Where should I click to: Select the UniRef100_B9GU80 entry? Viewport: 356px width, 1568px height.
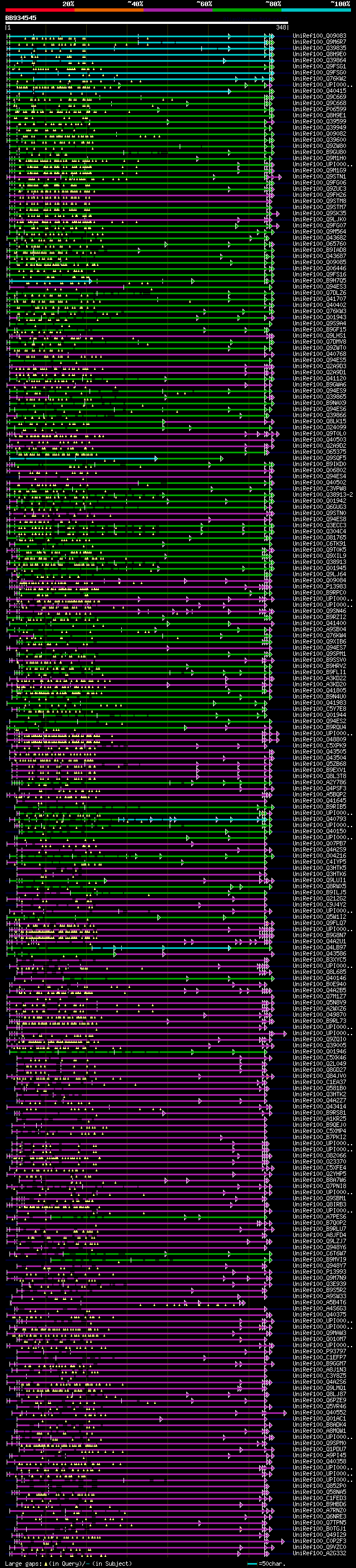coord(319,152)
